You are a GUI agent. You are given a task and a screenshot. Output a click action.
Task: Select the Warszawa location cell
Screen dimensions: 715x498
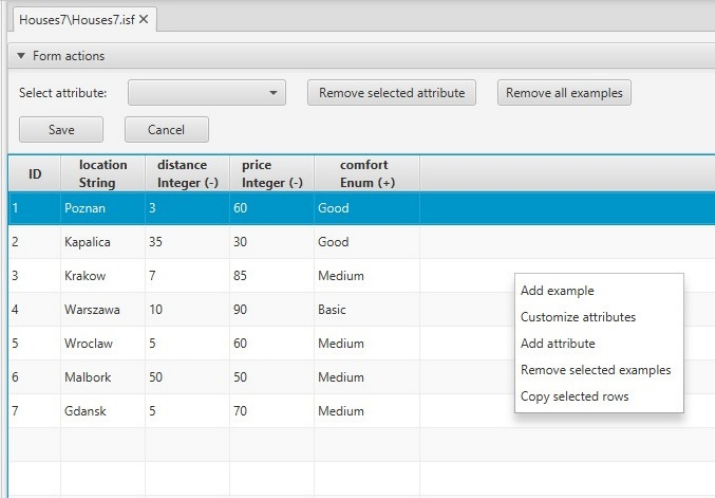pyautogui.click(x=103, y=309)
